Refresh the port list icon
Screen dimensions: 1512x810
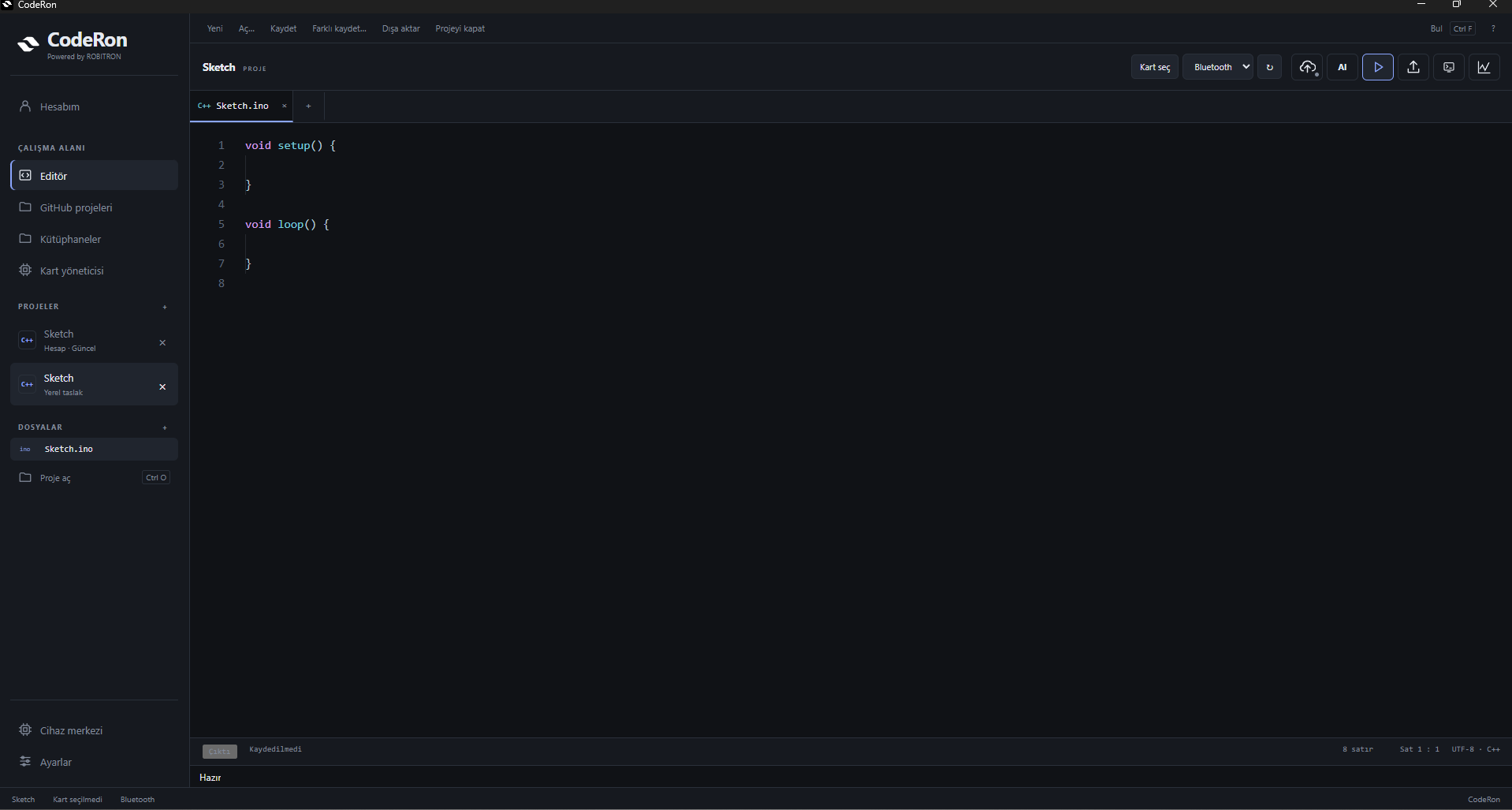[1269, 67]
